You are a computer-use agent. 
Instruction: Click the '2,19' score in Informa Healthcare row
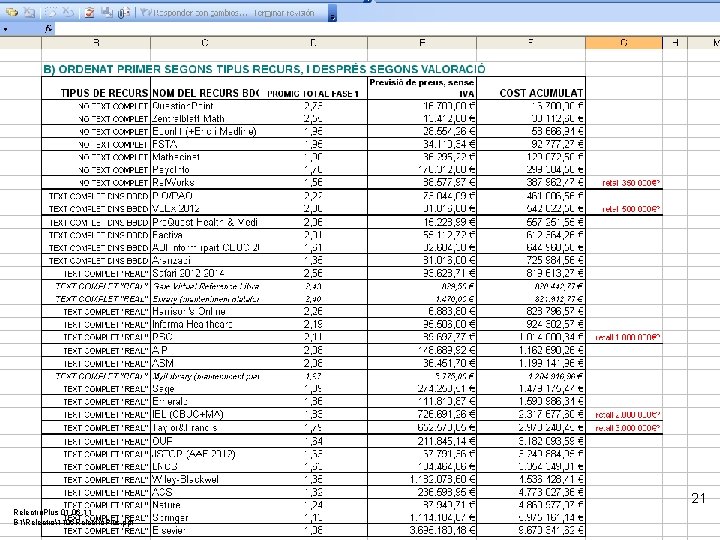pos(313,324)
